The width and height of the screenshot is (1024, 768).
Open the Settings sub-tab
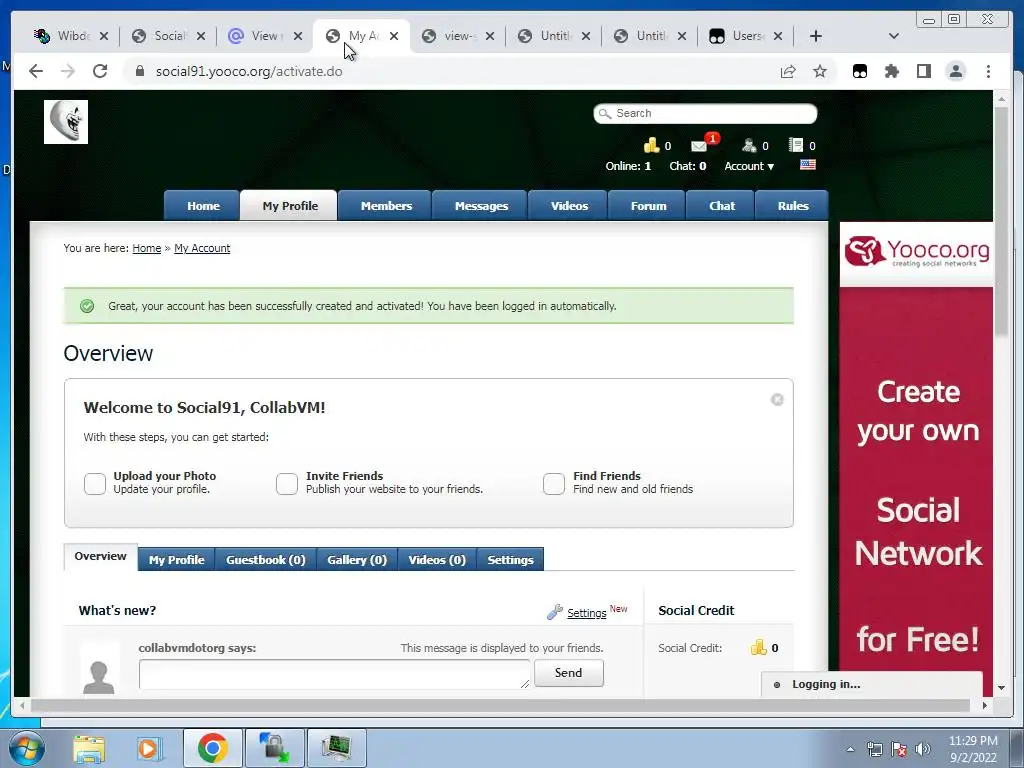pyautogui.click(x=510, y=560)
